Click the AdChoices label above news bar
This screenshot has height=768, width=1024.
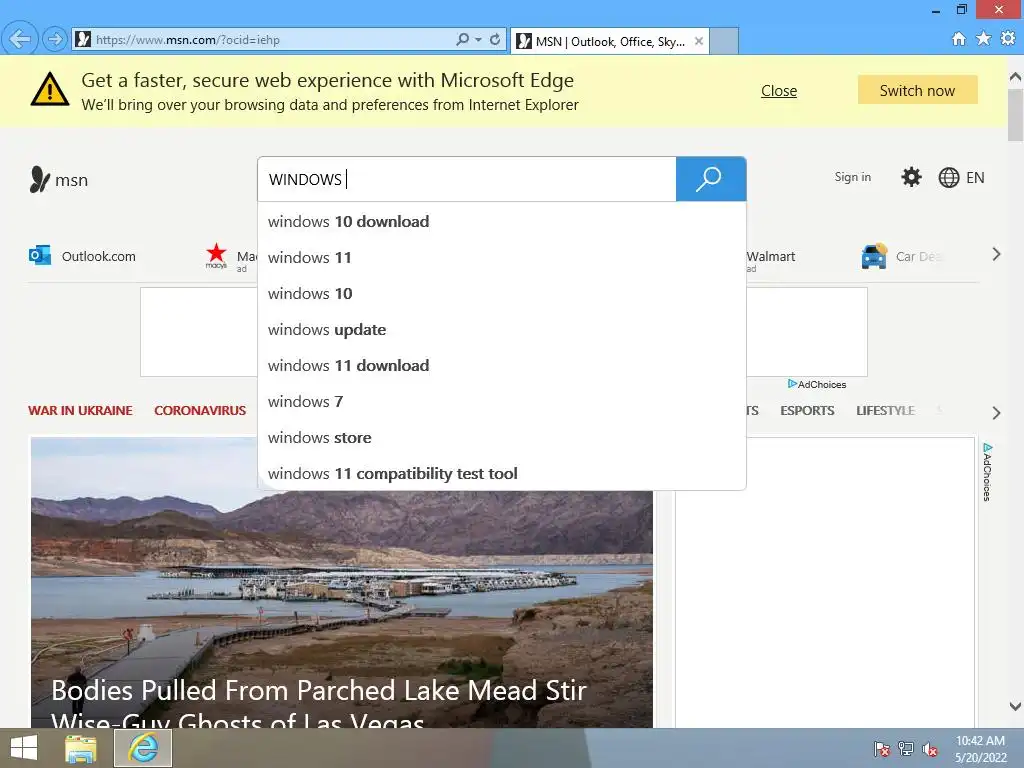(x=816, y=385)
